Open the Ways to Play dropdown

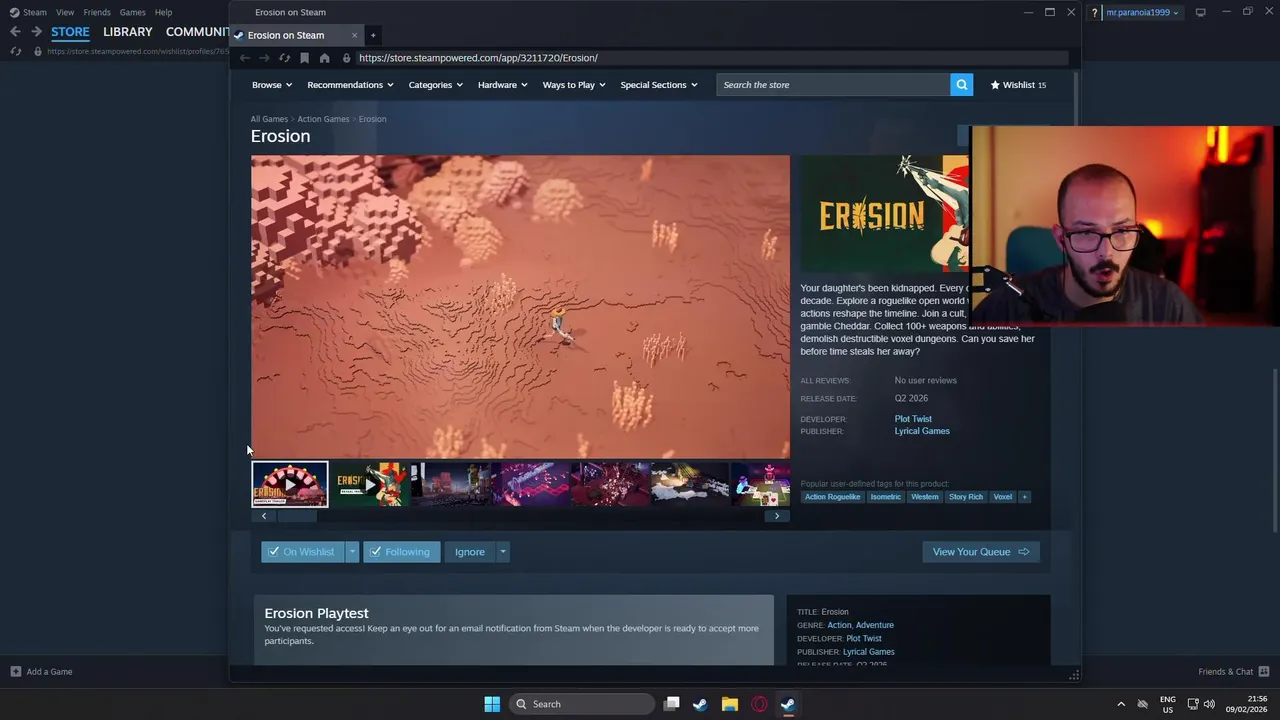pos(575,85)
